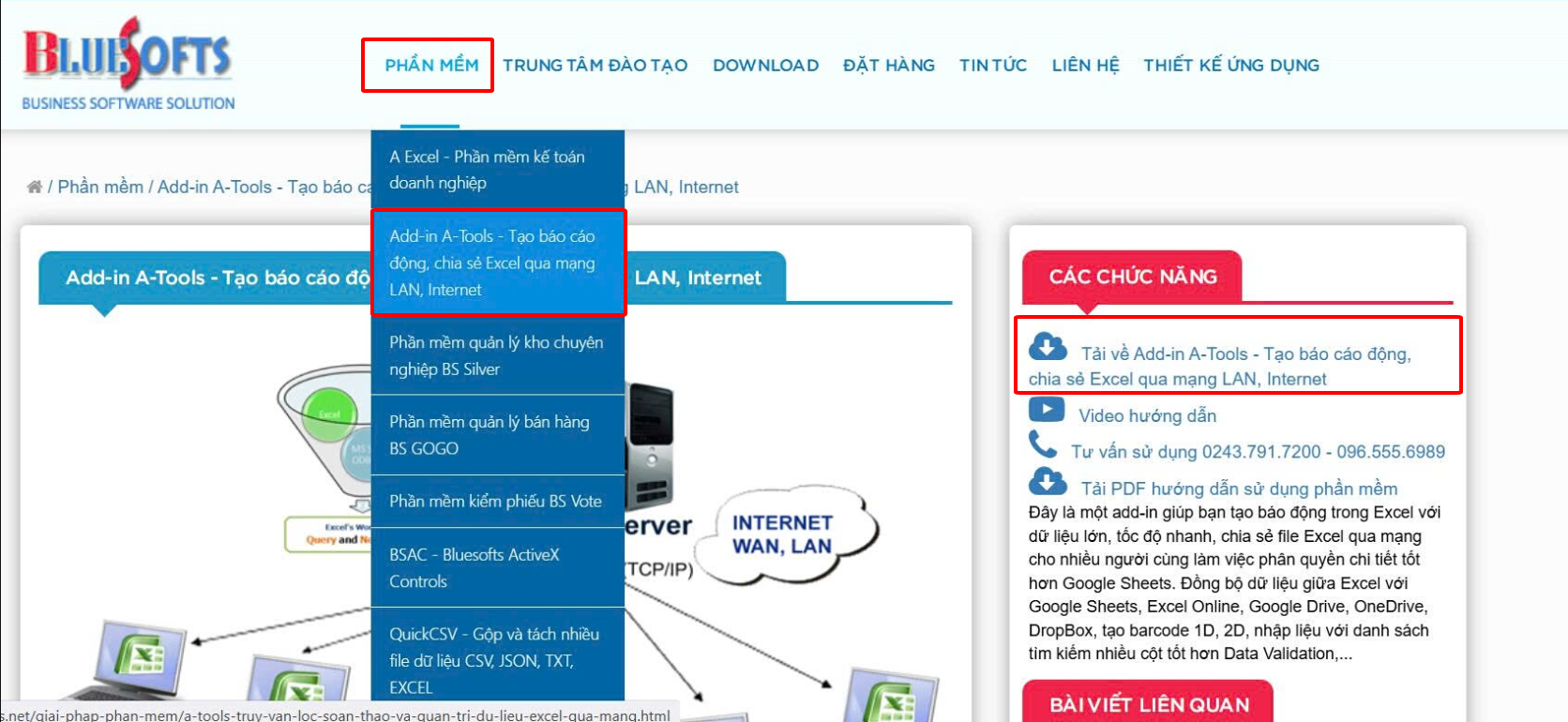The image size is (1568, 722).
Task: Click cloud download icon for Add-in A-Tools
Action: pos(1048,347)
